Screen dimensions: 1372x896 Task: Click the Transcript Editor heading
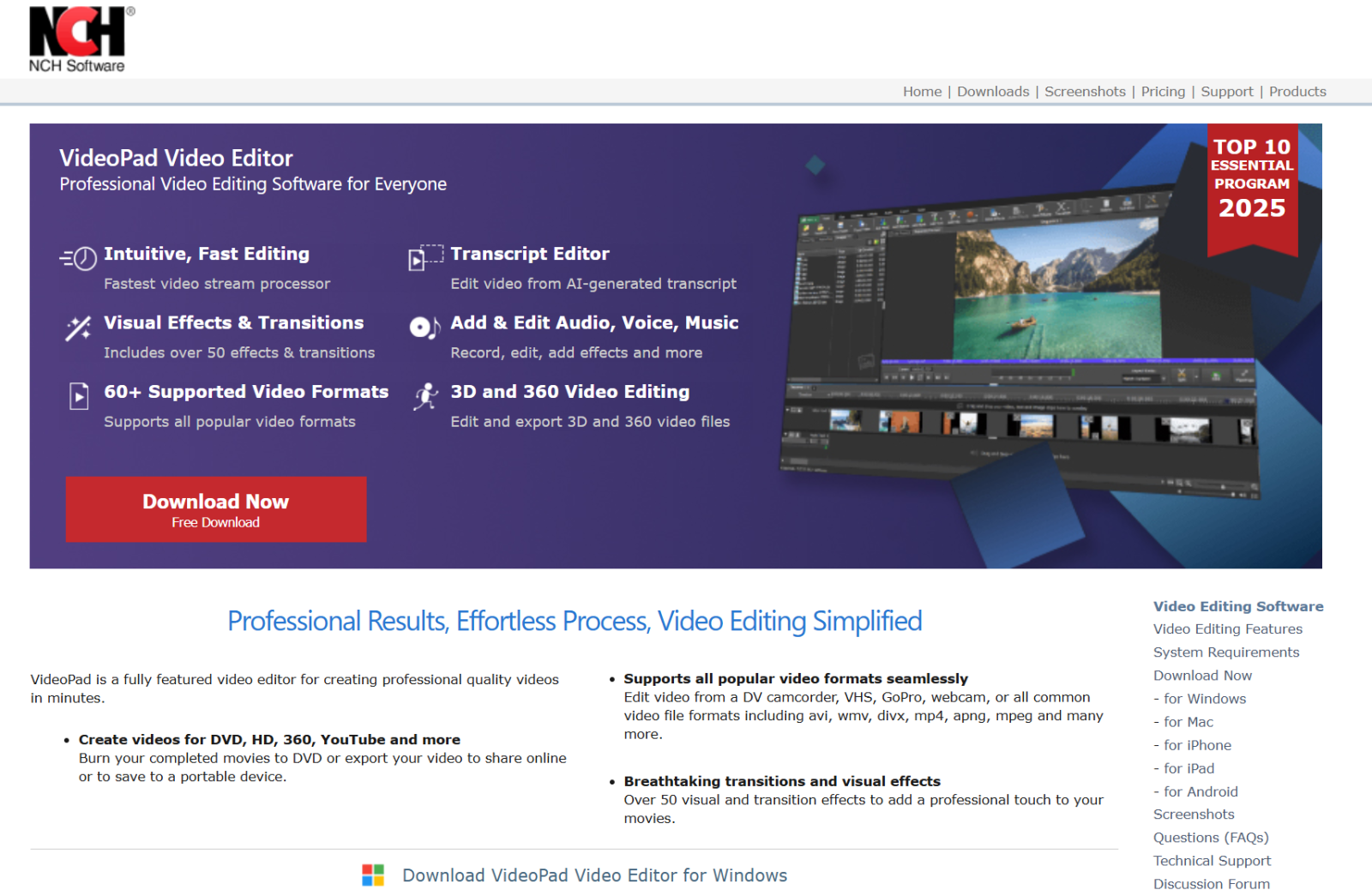click(x=530, y=254)
